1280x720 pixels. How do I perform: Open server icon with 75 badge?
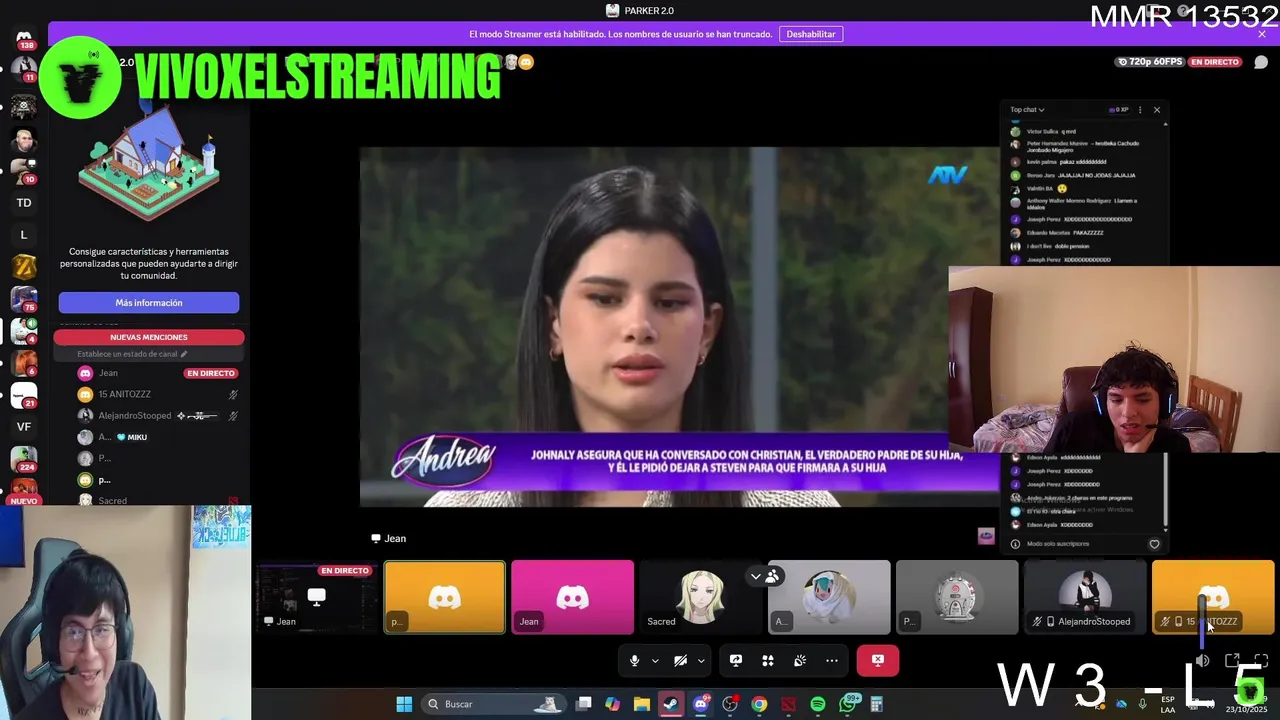tap(24, 299)
